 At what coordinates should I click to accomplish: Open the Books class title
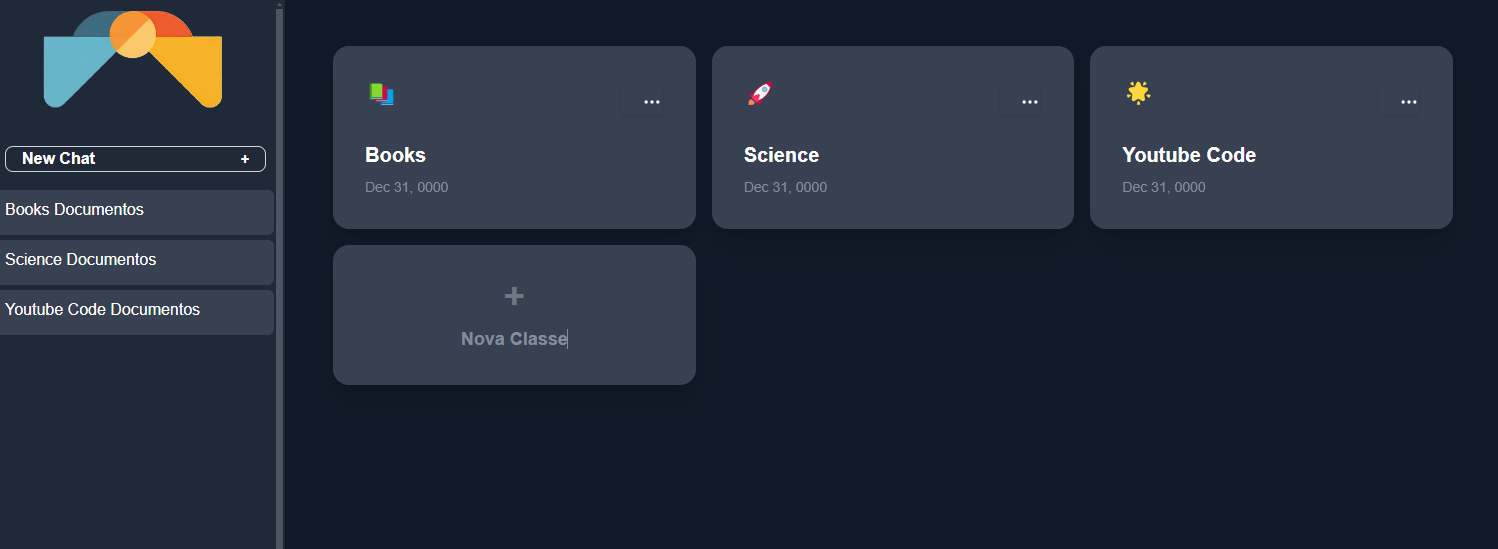395,155
